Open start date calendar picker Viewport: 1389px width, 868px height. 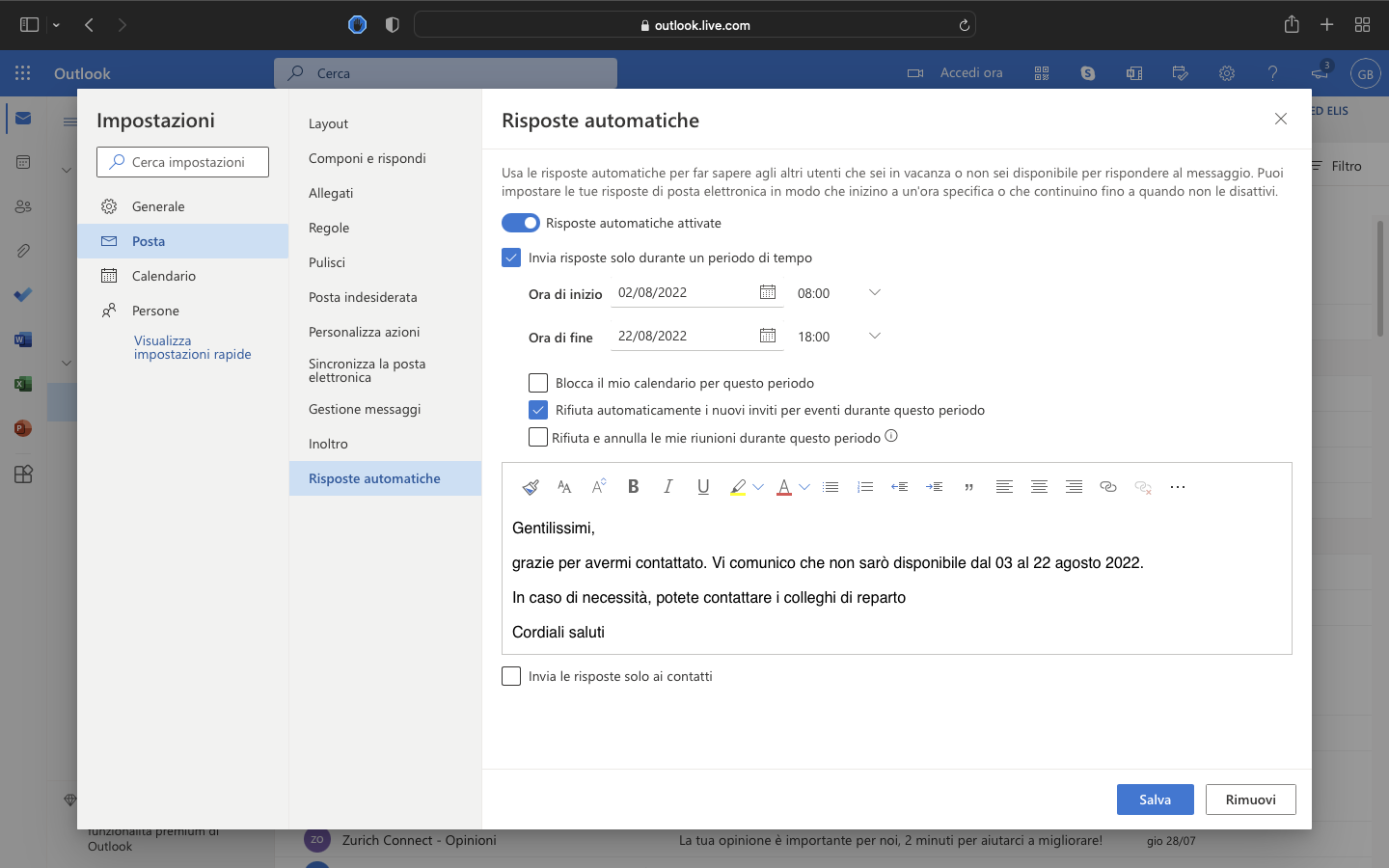pos(768,292)
